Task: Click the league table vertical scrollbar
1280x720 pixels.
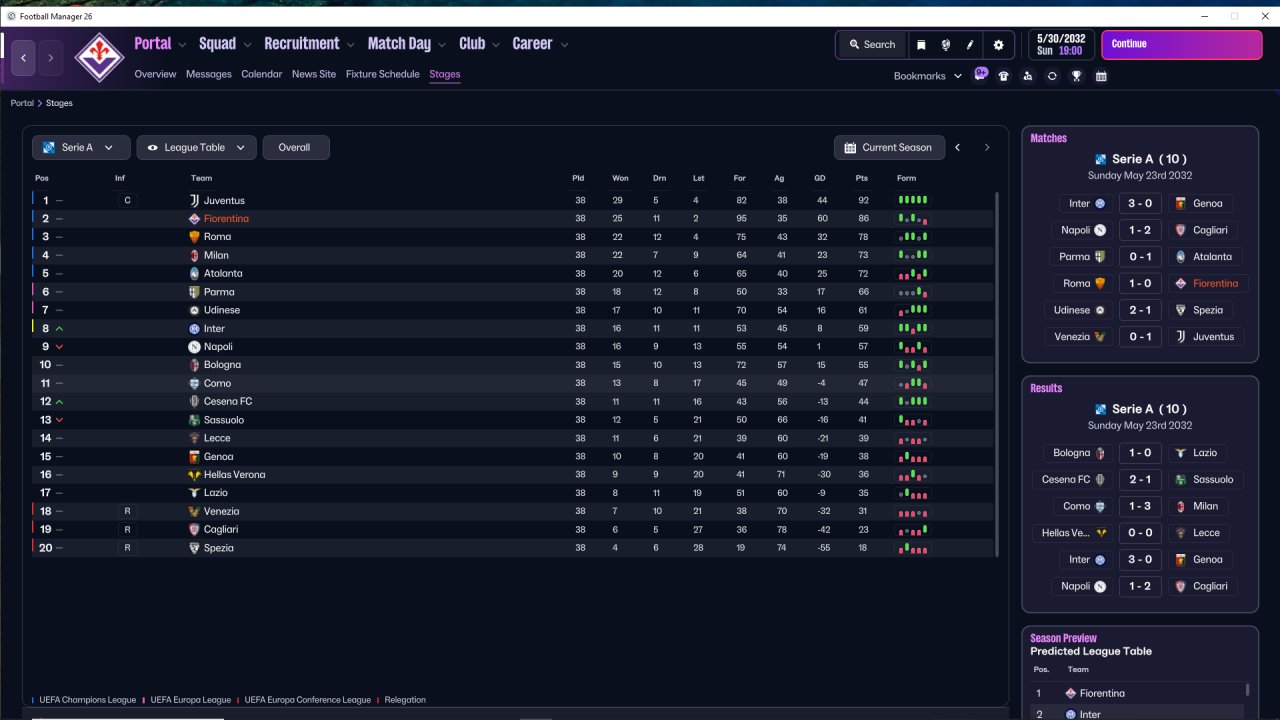Action: tap(998, 374)
